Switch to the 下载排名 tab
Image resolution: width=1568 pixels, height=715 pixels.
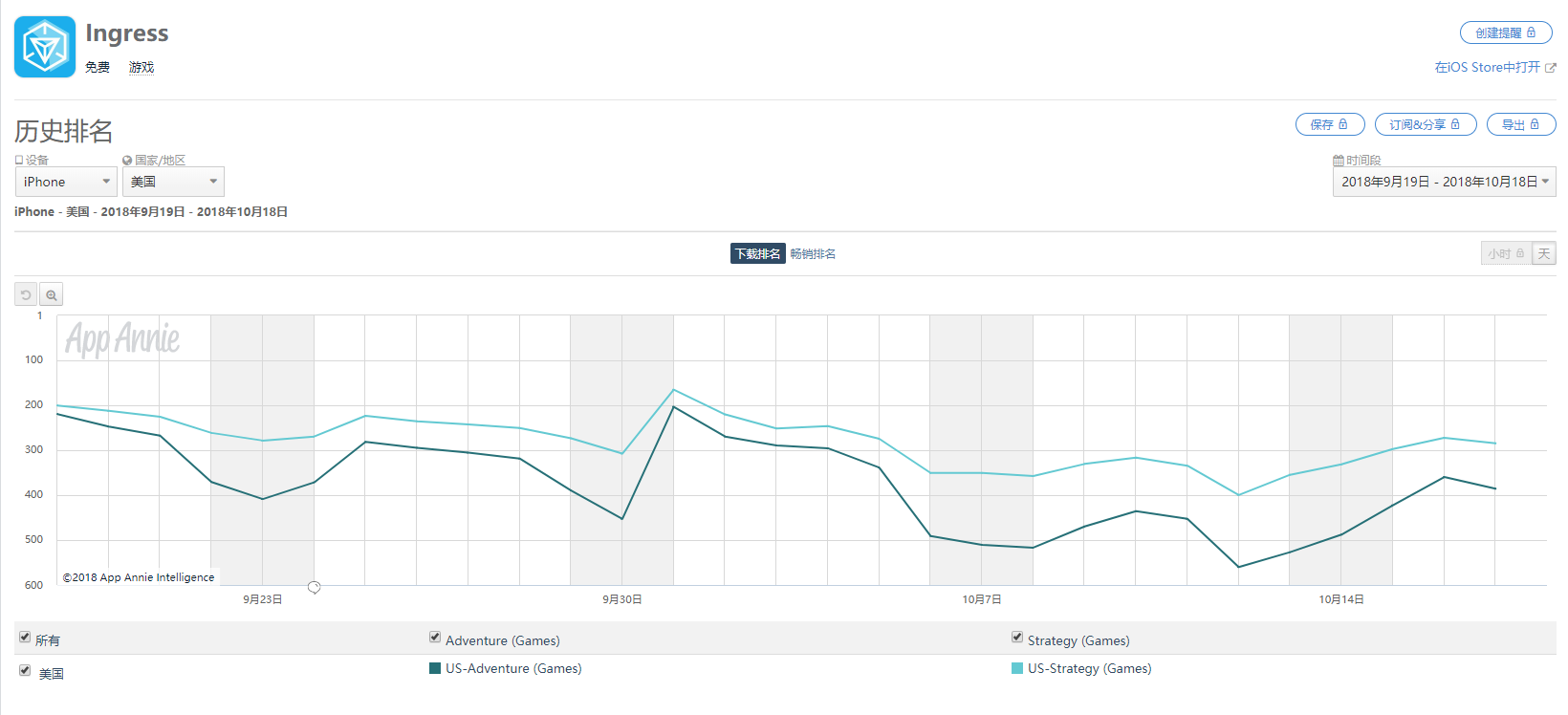tap(758, 253)
